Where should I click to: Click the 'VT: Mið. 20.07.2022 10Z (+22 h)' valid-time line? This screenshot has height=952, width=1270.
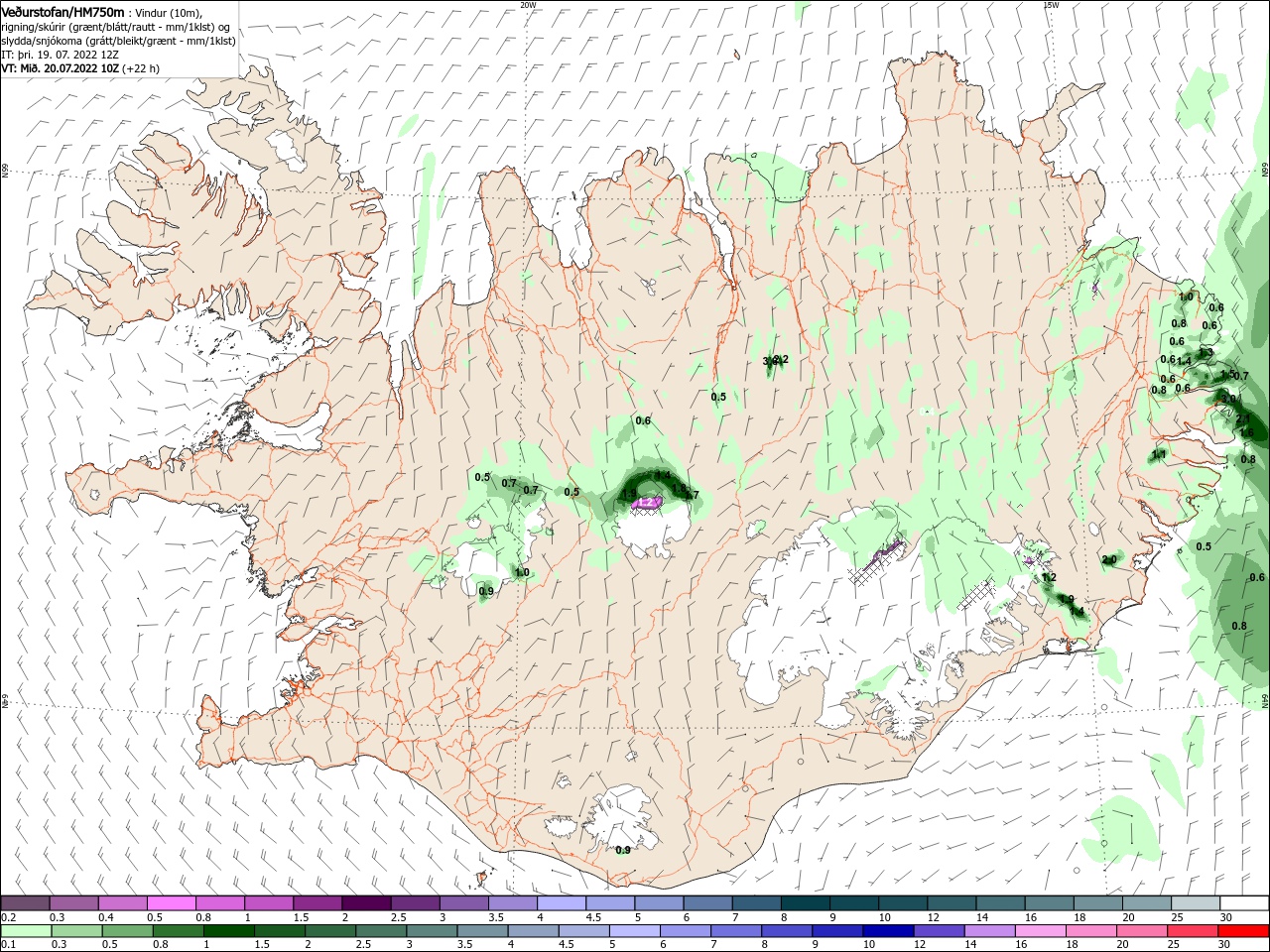pyautogui.click(x=80, y=68)
